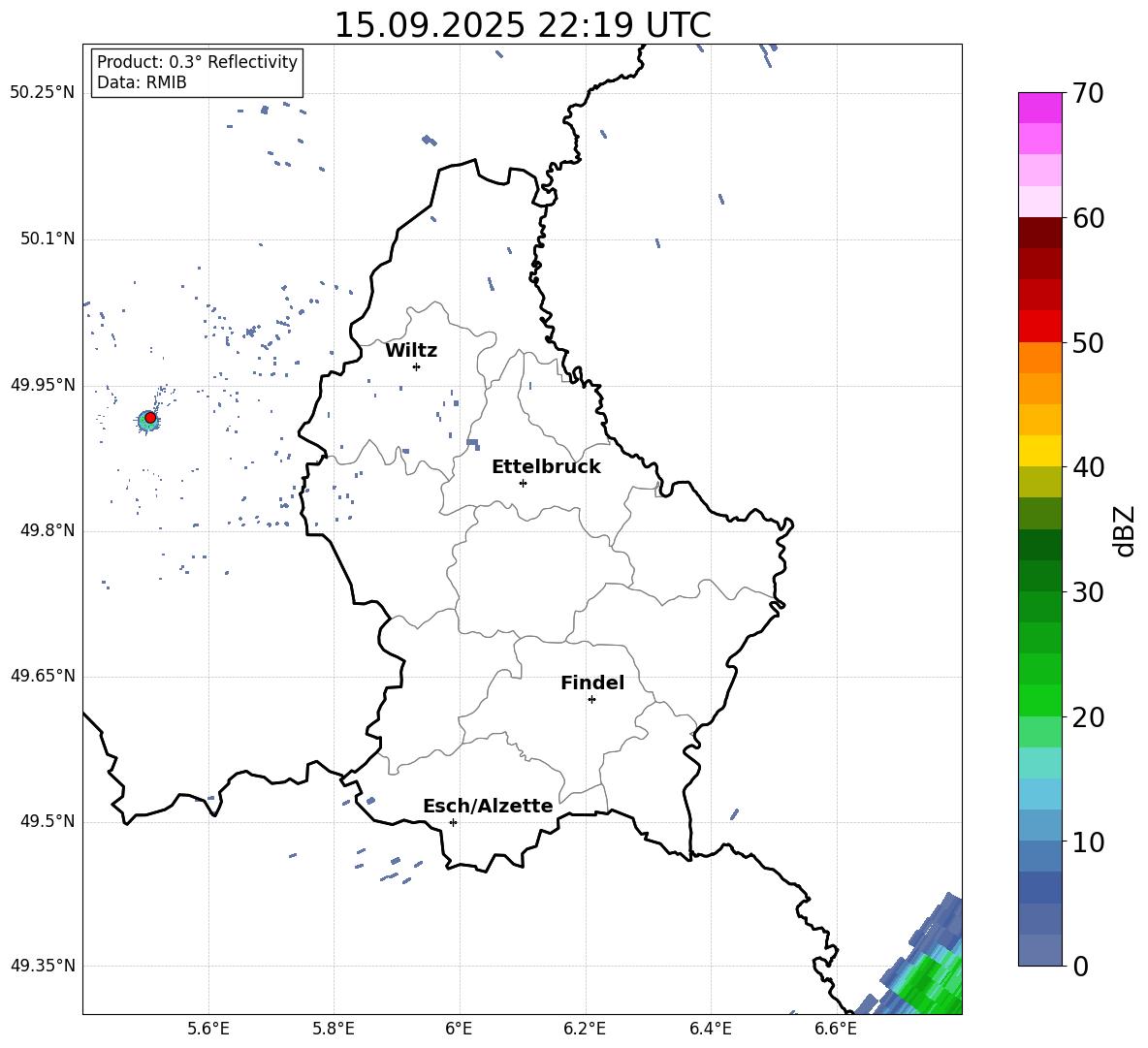Click the colorbar tick label 60

coord(1088,218)
